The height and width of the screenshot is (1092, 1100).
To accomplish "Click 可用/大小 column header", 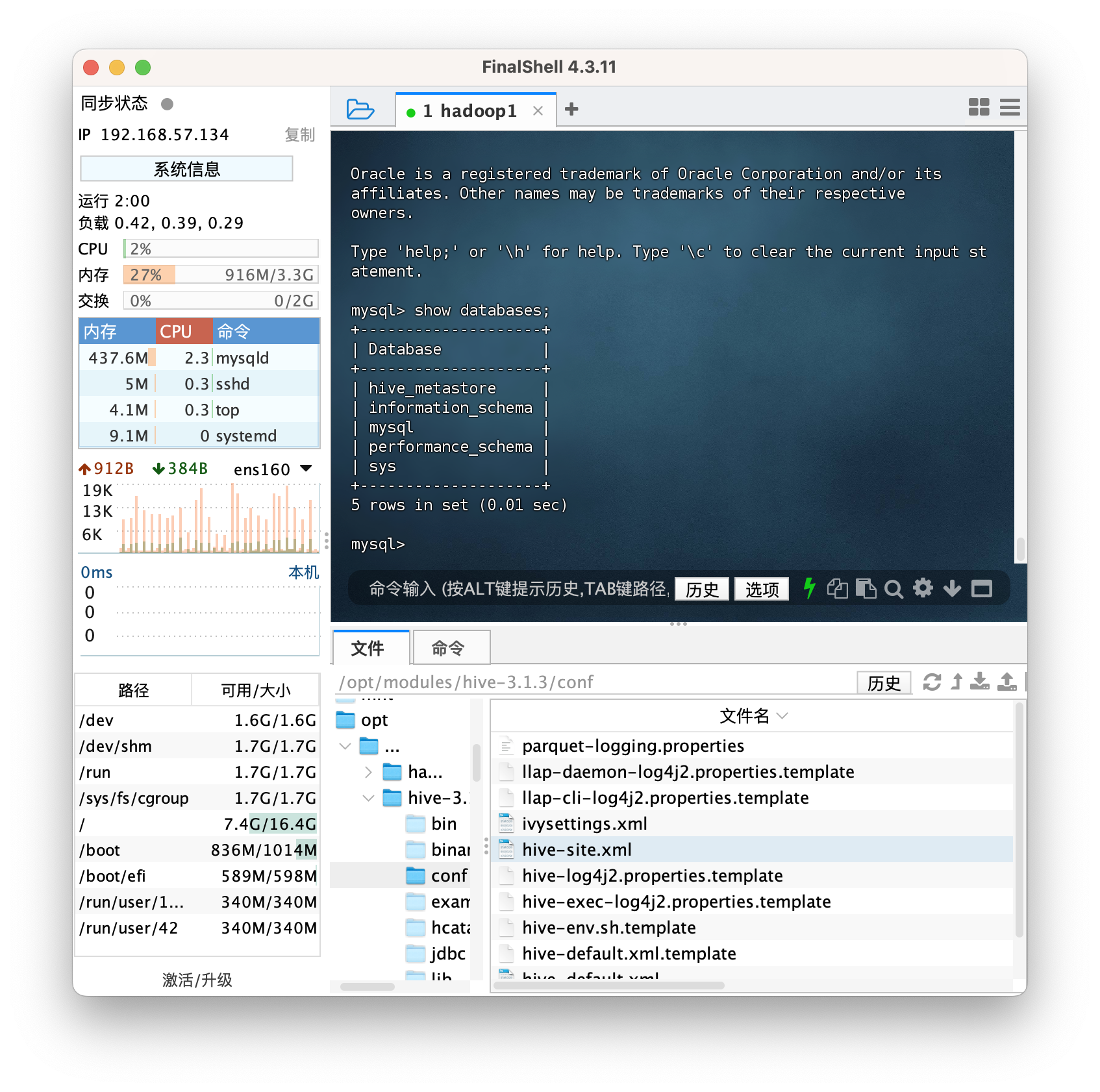I will (256, 690).
